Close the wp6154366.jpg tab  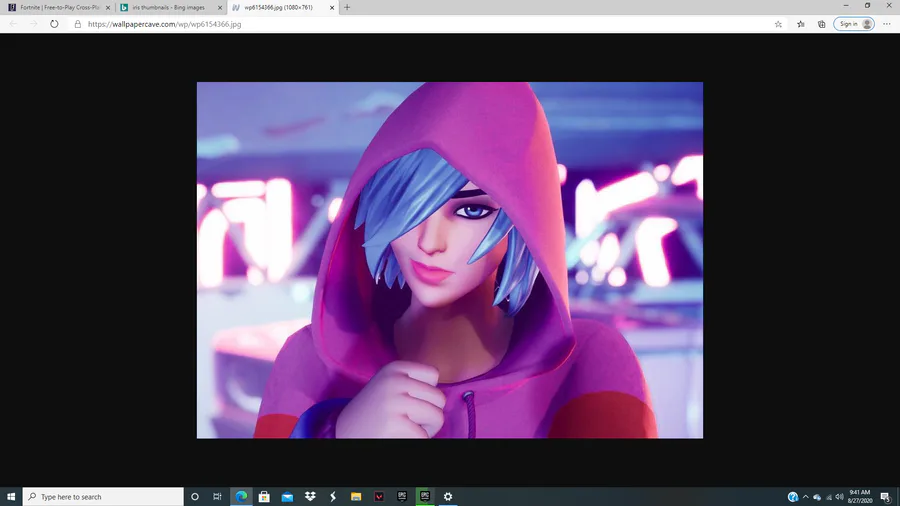click(x=332, y=7)
